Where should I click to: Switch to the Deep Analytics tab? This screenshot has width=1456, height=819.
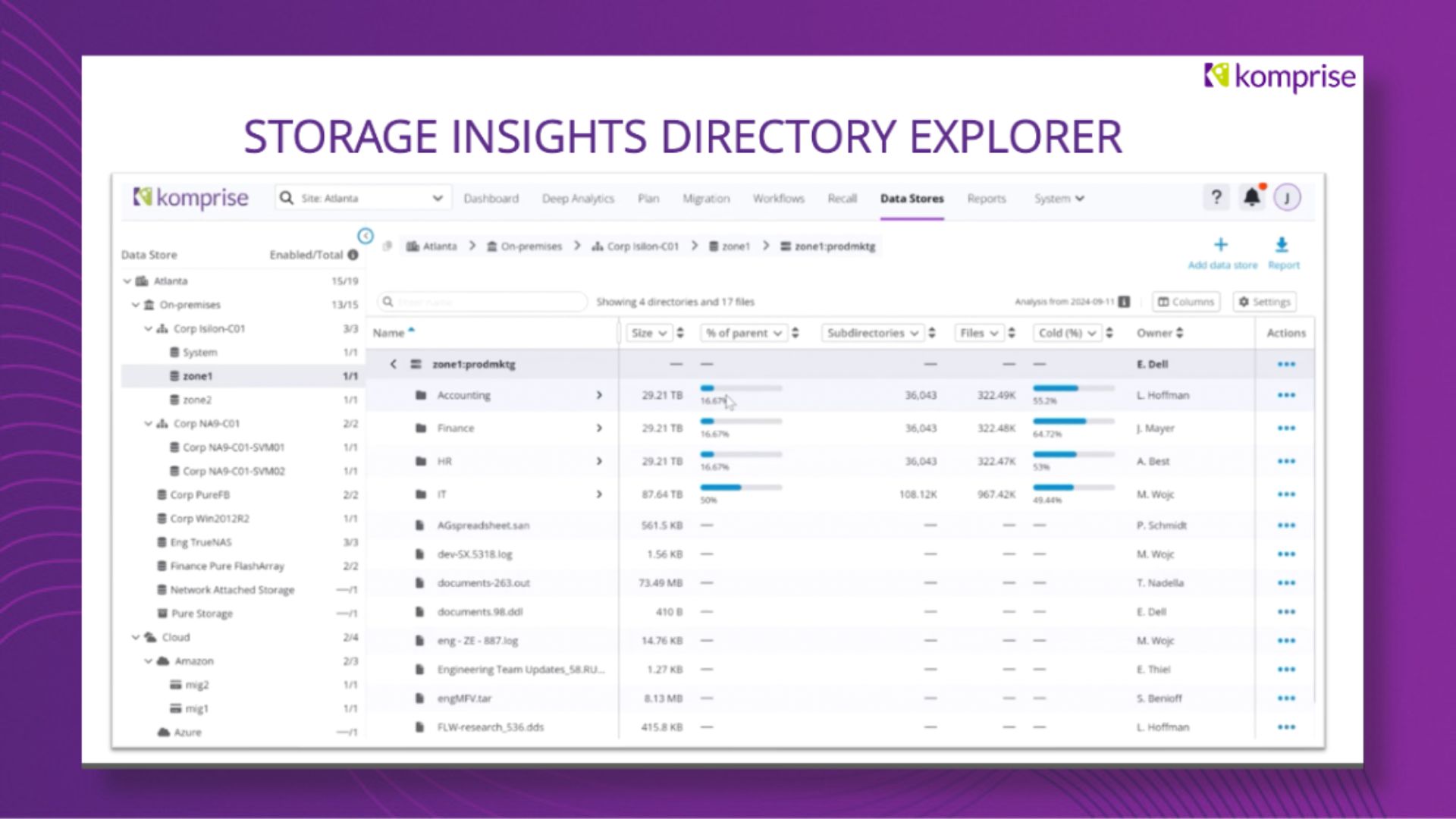click(x=578, y=199)
